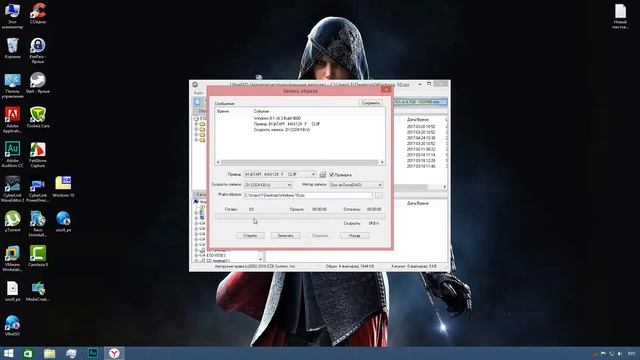
Task: Click the scroll-down arrow of the UltraISO local tree
Action: [x=260, y=259]
